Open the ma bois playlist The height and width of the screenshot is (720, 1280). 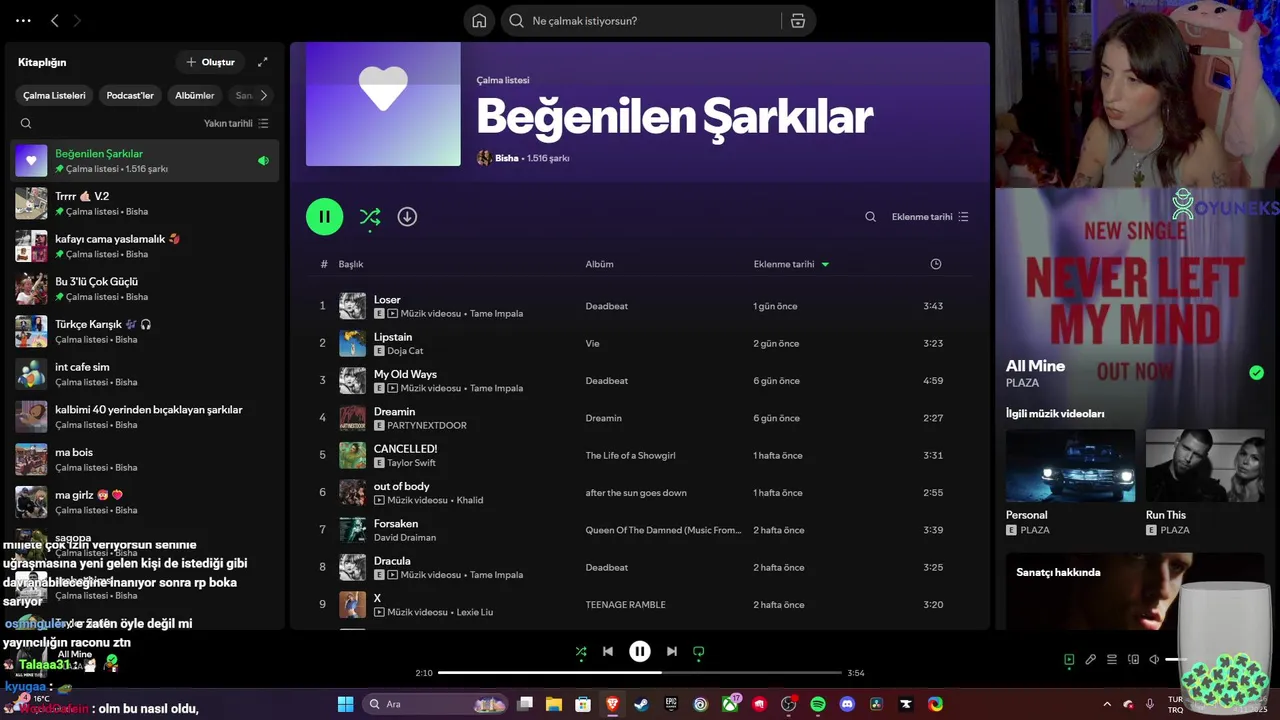coord(144,460)
